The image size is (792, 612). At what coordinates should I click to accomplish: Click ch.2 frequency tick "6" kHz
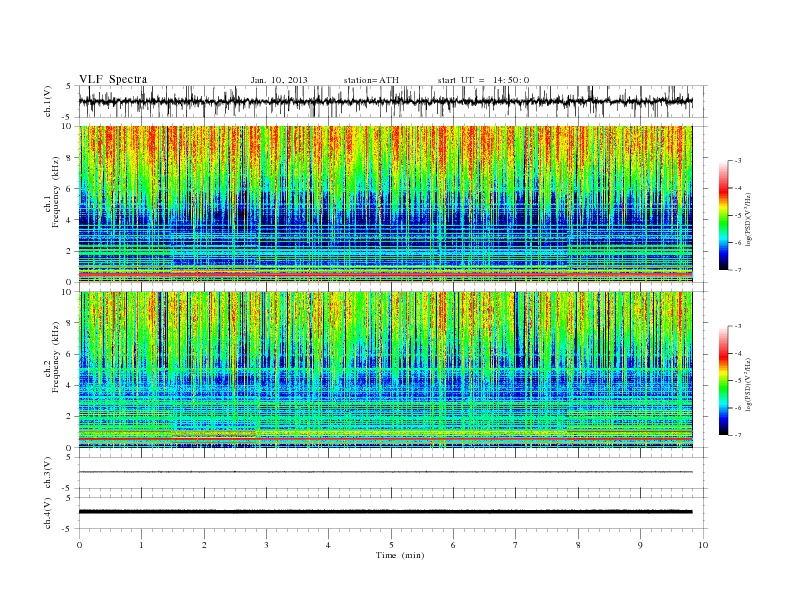69,354
